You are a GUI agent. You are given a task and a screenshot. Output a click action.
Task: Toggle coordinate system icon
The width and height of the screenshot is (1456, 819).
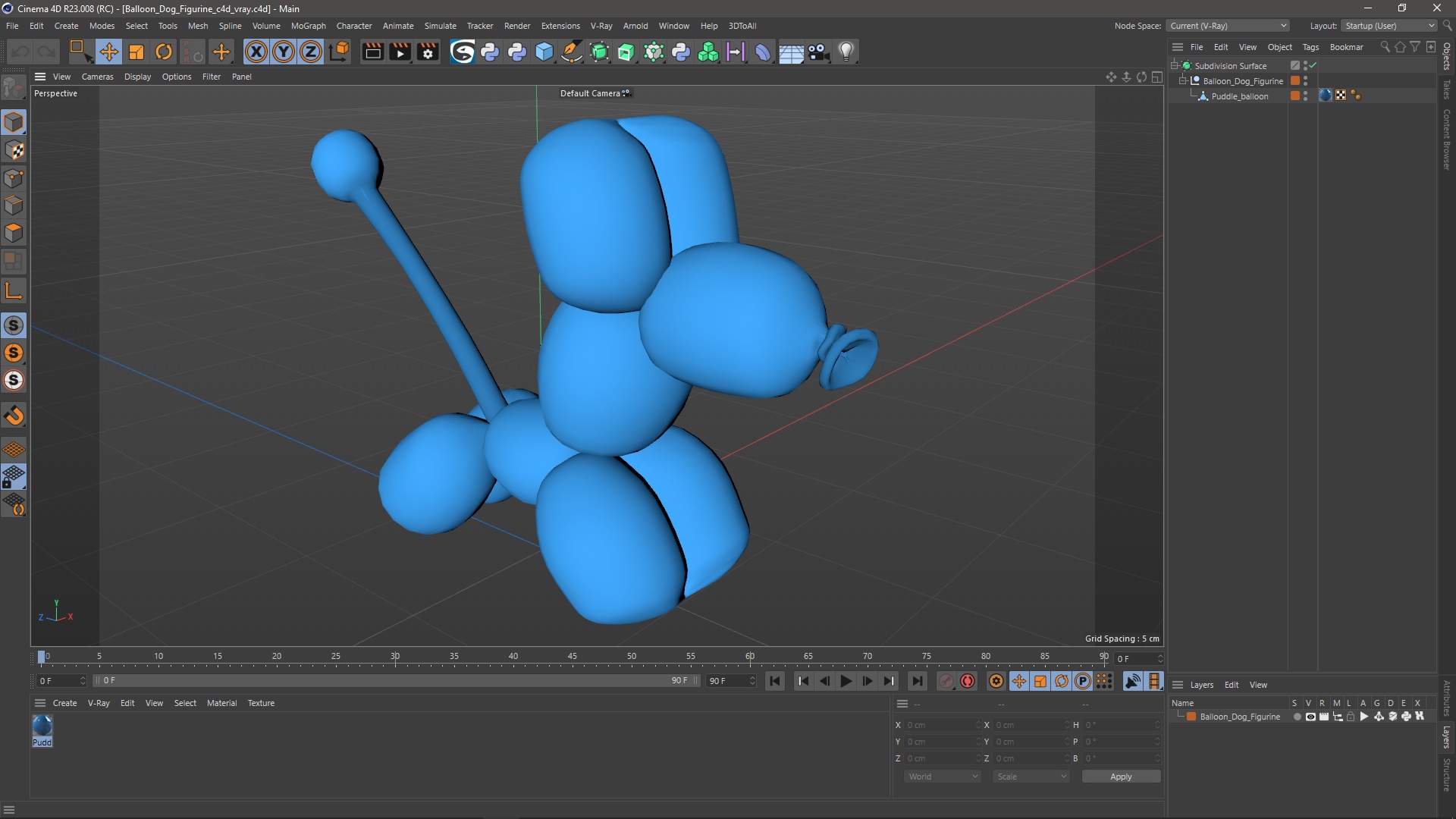340,52
